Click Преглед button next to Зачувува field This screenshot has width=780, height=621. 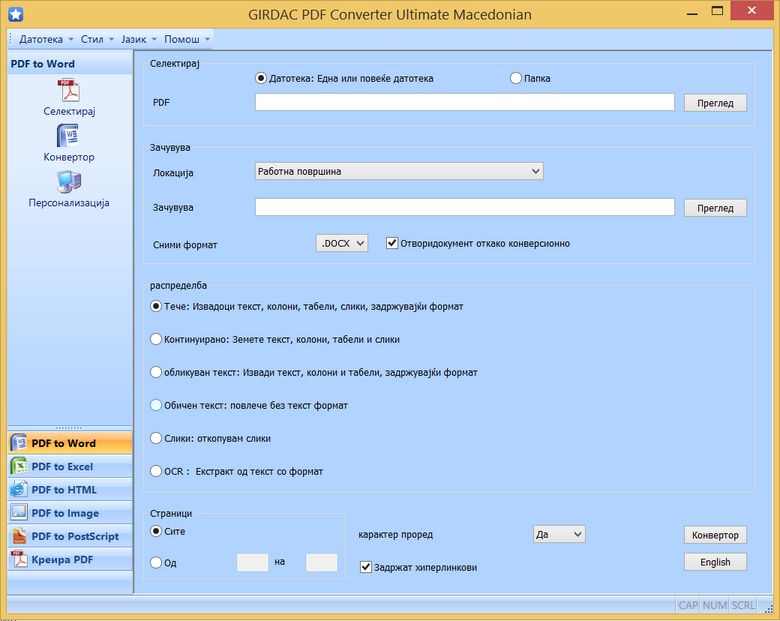tap(715, 208)
